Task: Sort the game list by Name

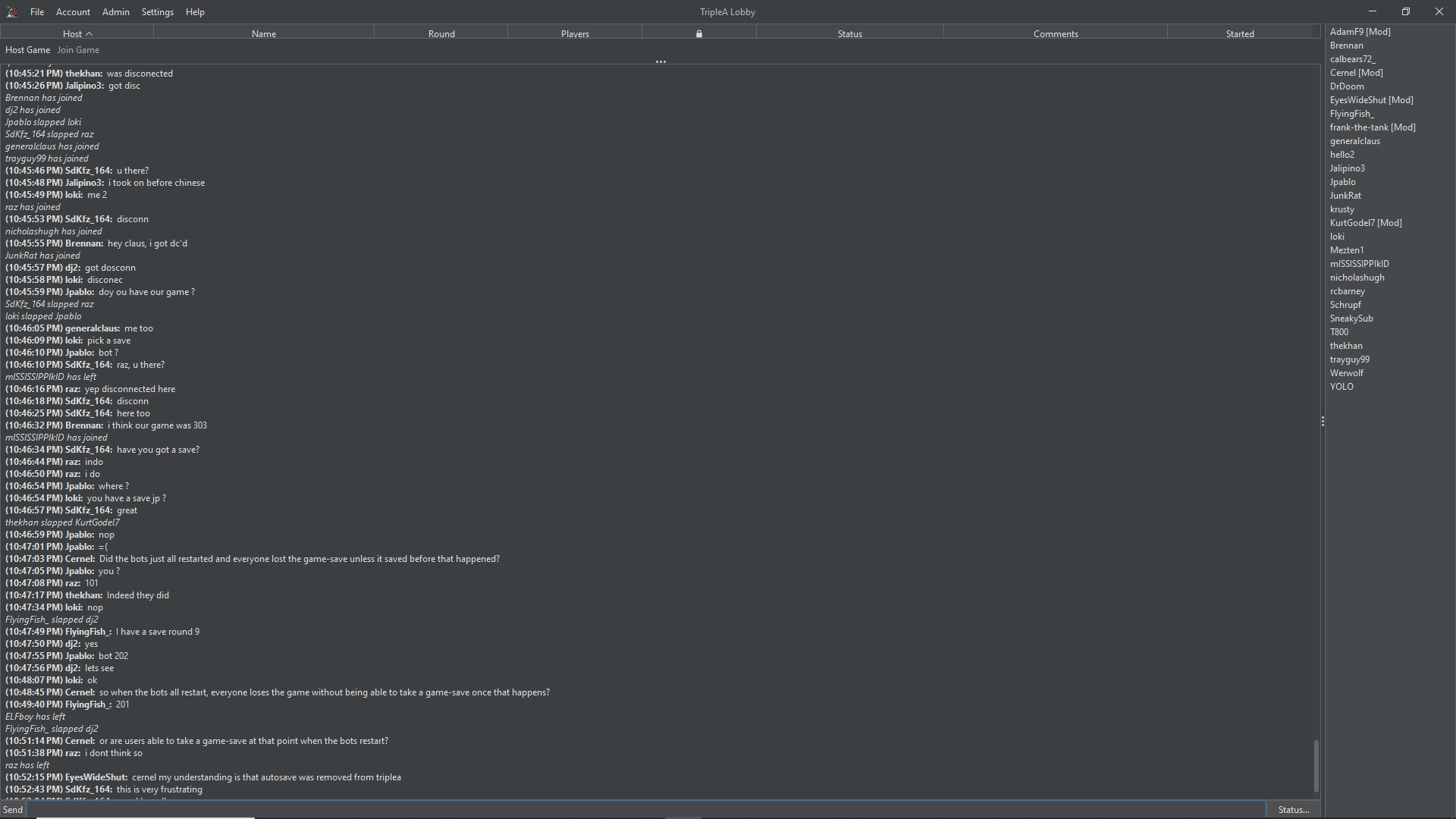Action: (264, 33)
